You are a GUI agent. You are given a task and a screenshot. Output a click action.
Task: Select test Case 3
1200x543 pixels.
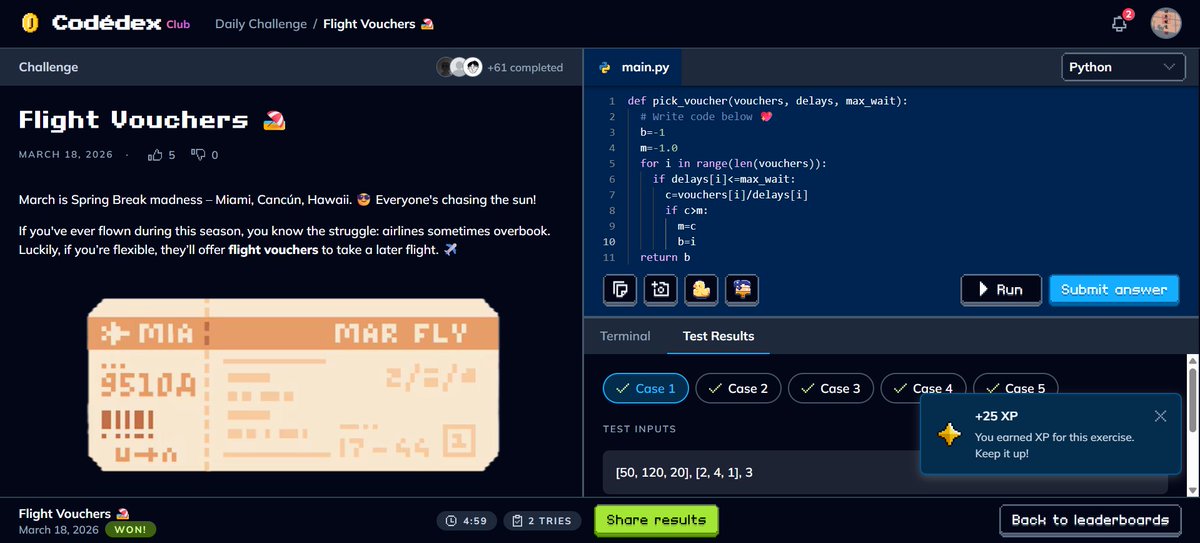(x=831, y=388)
